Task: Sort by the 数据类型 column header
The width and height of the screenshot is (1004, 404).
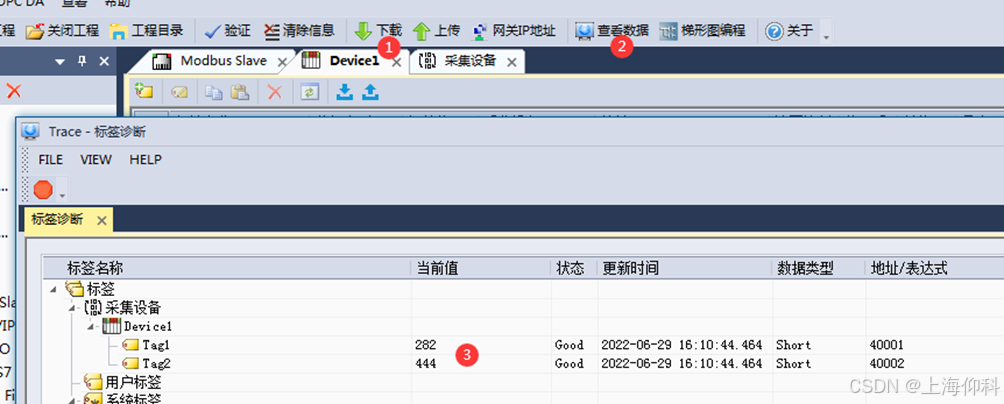Action: coord(818,268)
